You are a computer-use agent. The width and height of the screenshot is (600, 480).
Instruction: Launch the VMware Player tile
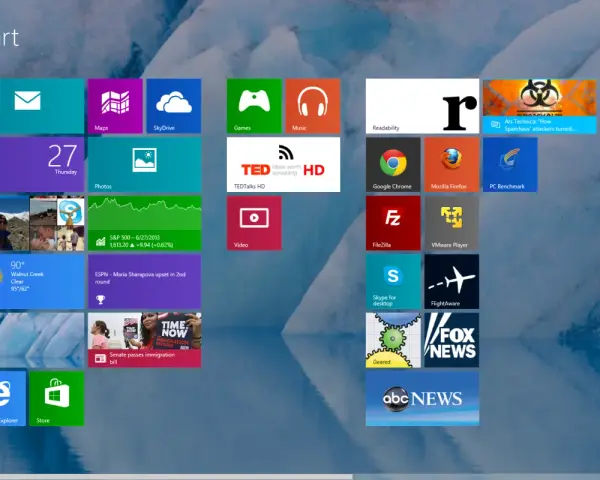452,223
